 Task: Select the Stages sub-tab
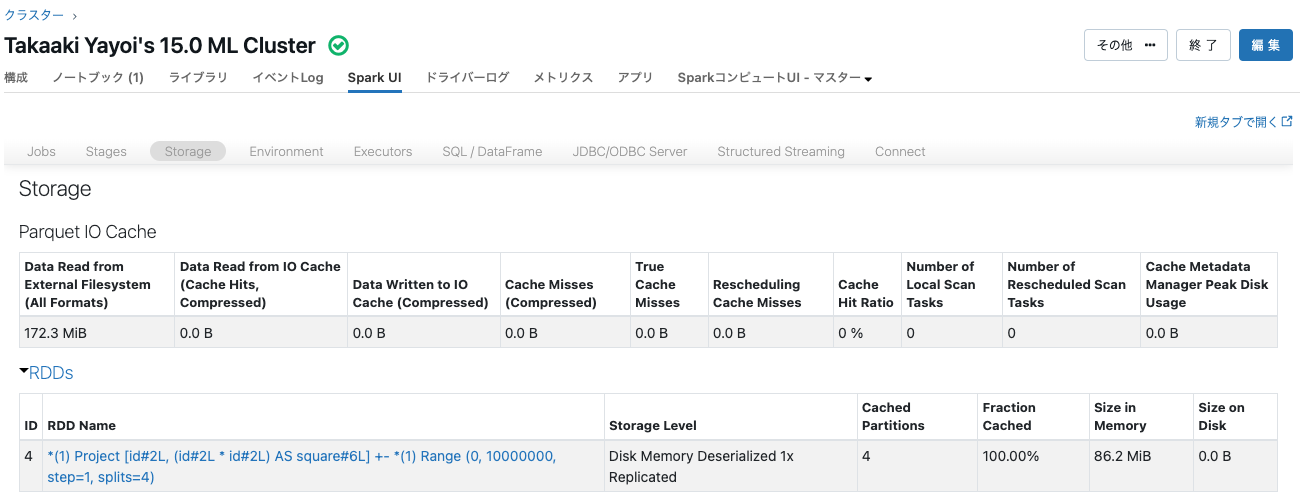[x=106, y=151]
